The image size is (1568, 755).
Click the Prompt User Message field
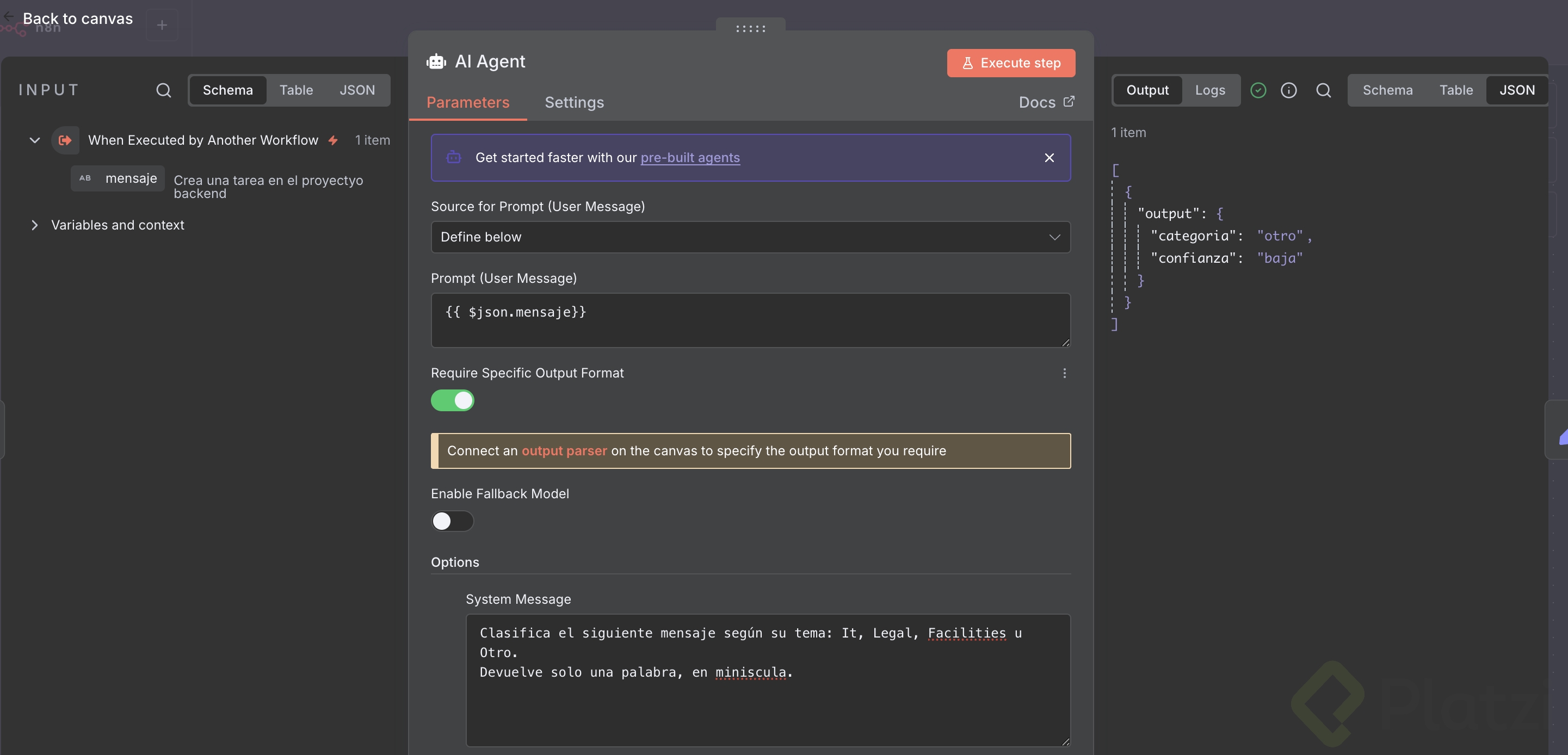point(750,320)
